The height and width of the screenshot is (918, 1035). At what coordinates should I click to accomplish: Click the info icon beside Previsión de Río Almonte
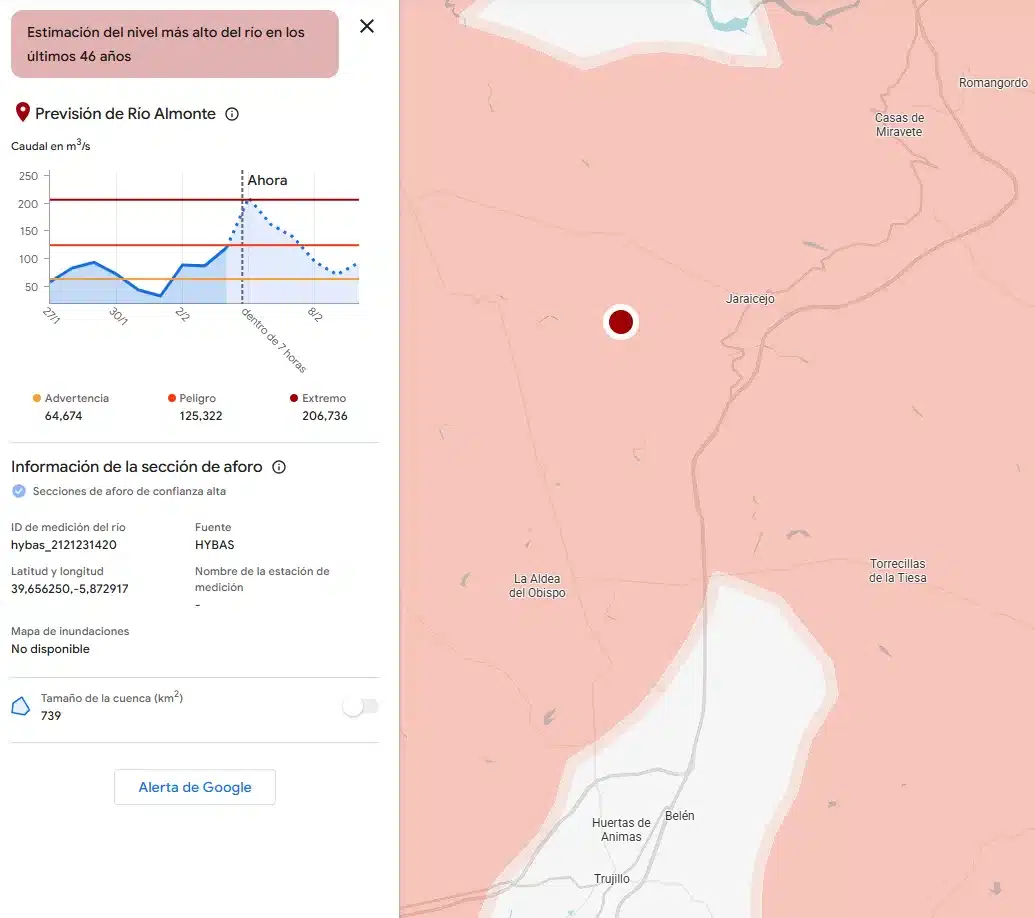pyautogui.click(x=232, y=114)
